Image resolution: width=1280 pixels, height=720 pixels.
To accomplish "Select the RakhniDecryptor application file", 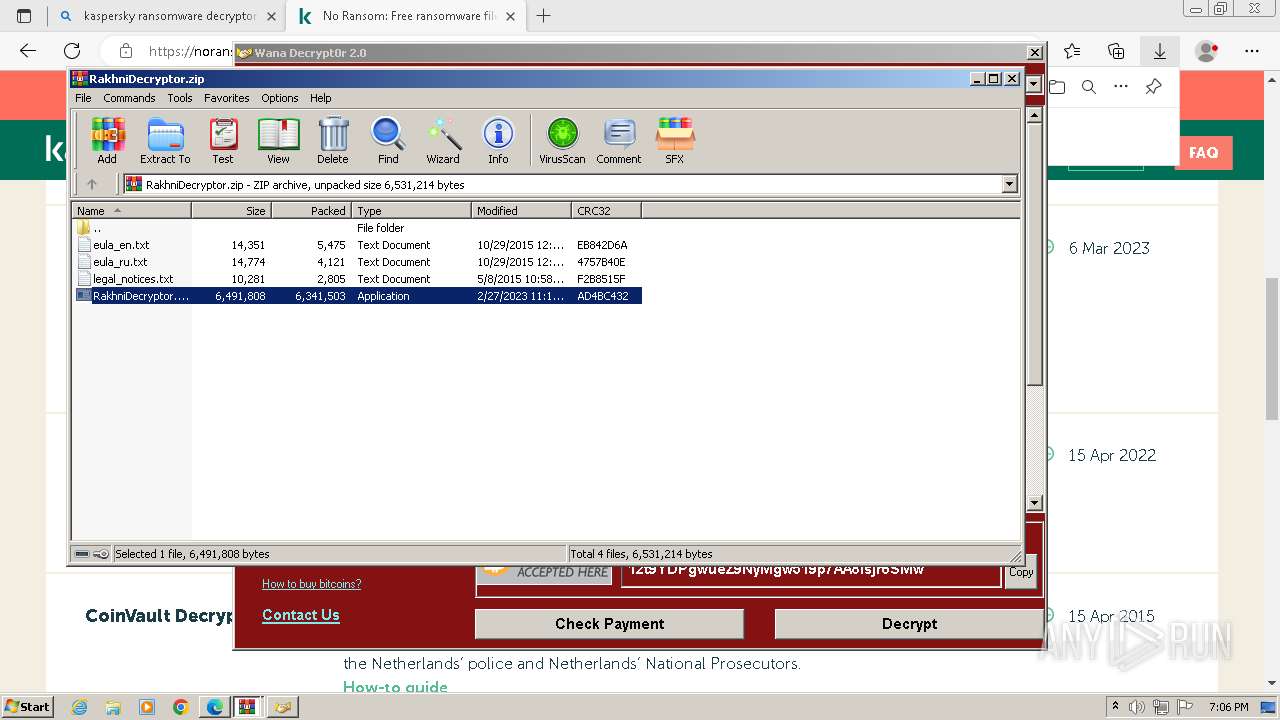I will (x=357, y=296).
